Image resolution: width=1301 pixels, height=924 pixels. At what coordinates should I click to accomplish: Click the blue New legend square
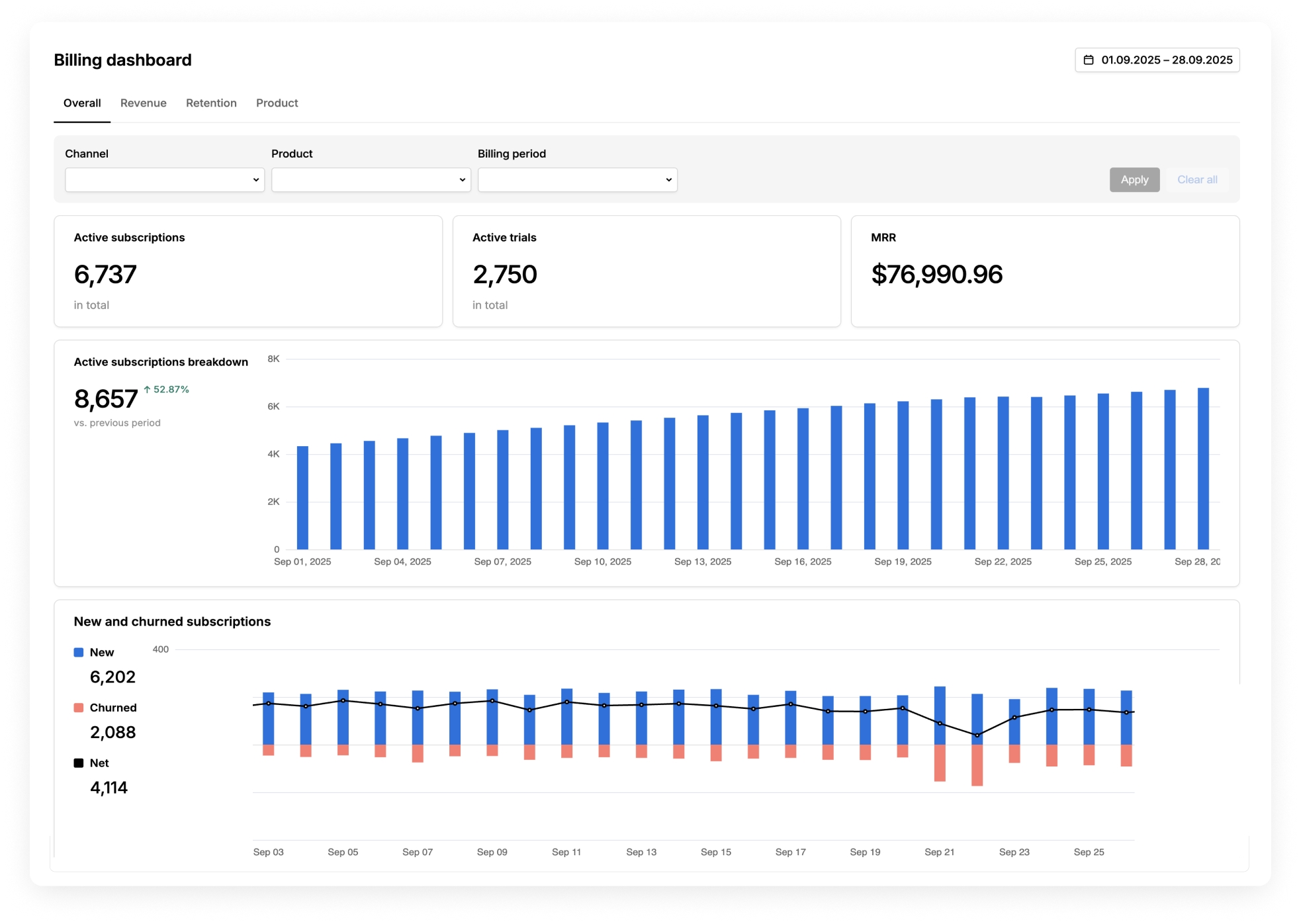coord(79,652)
